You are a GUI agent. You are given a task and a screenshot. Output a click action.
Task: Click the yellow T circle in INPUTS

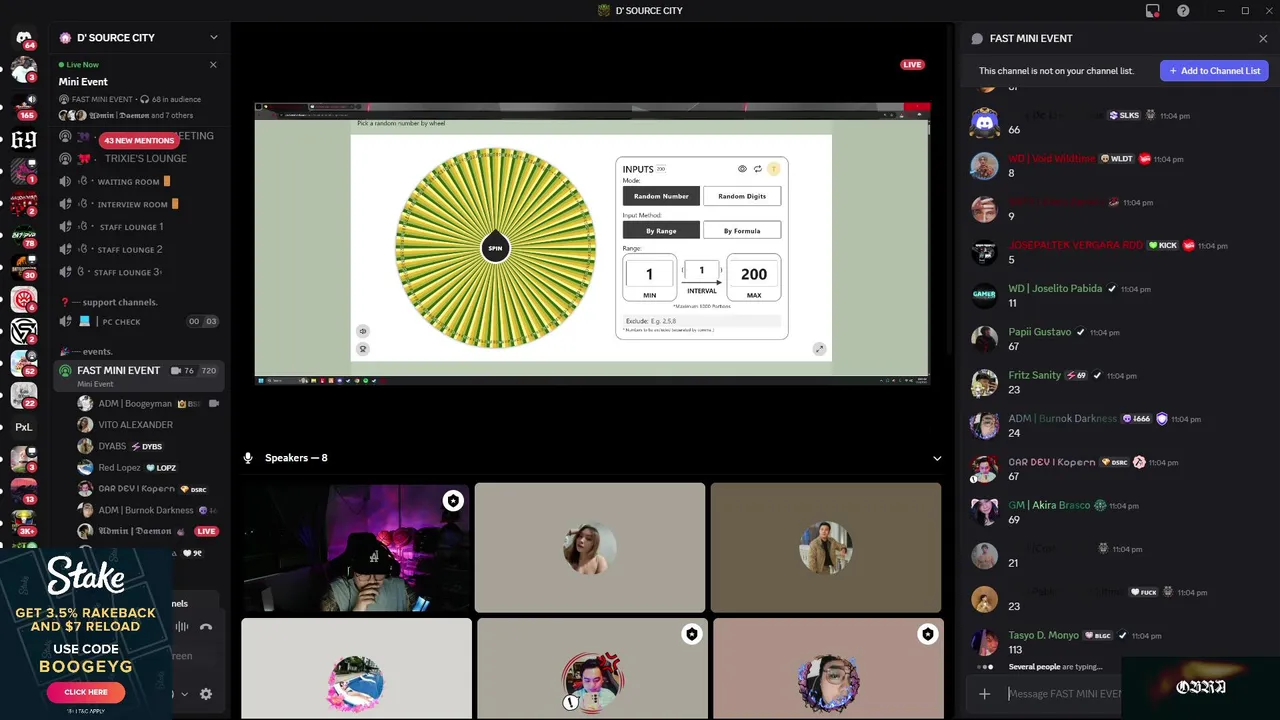click(773, 169)
